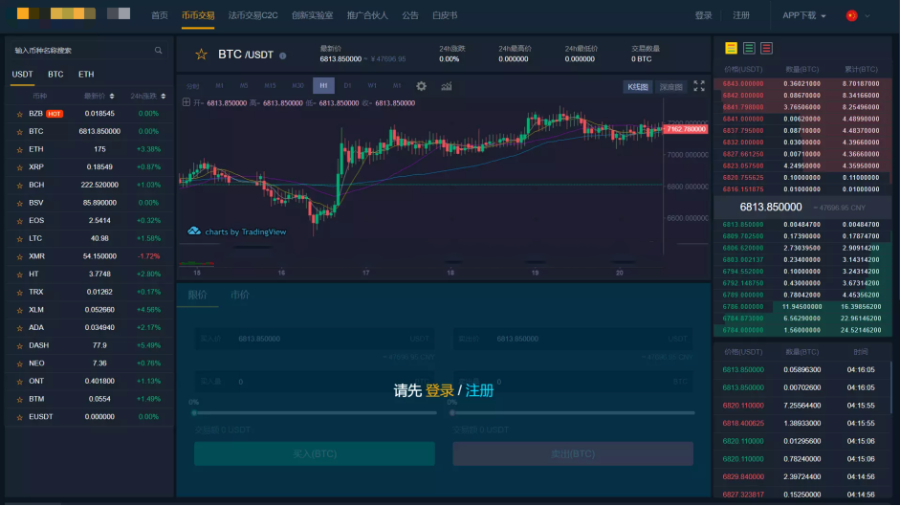Show sell orders only in order book
This screenshot has height=506, width=900.
[766, 48]
